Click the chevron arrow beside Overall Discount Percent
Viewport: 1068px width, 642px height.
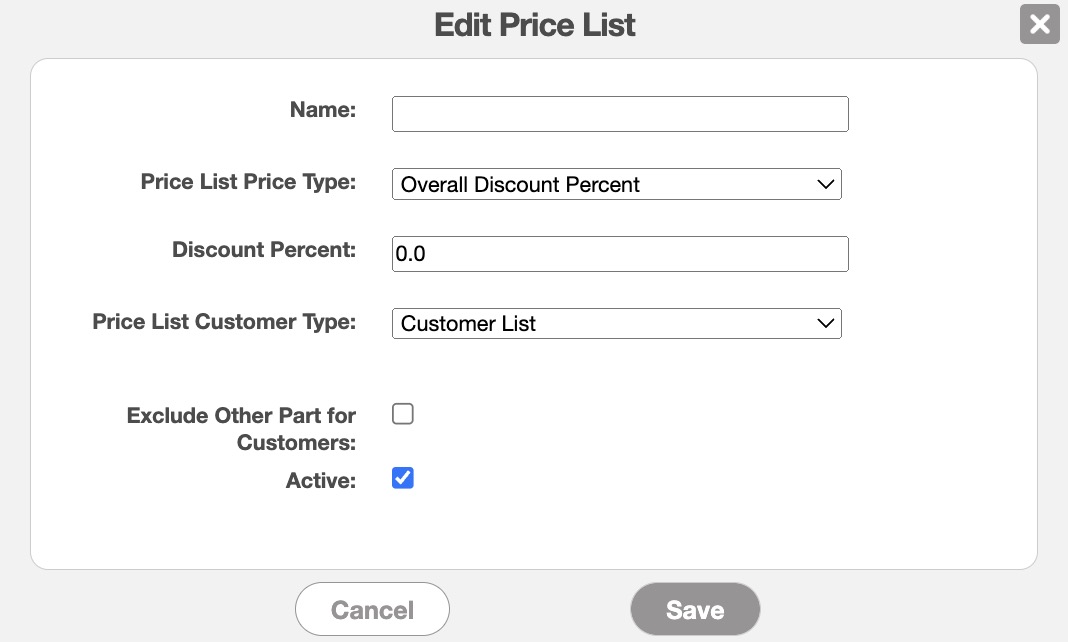[825, 184]
